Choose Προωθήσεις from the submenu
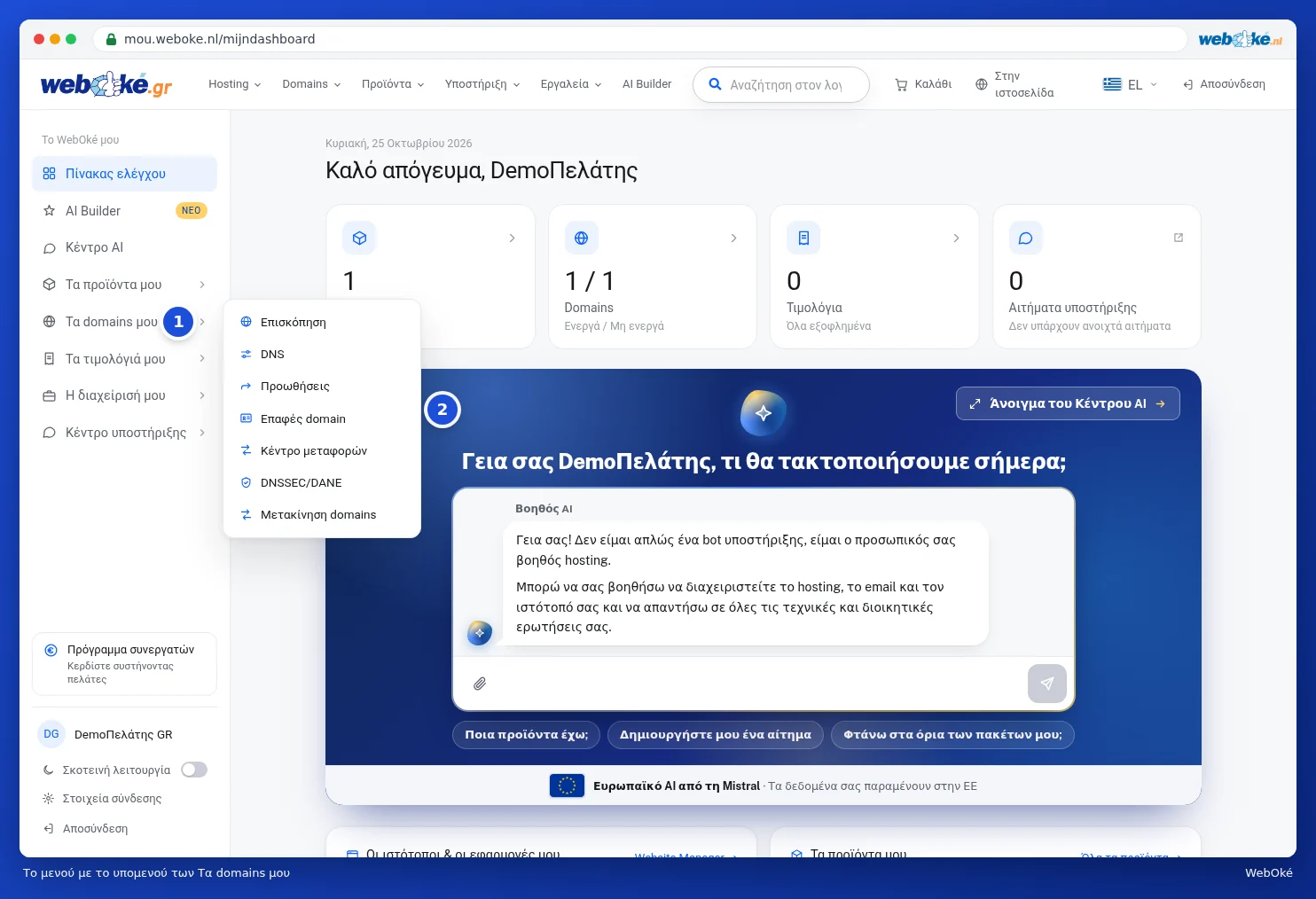 pos(322,387)
